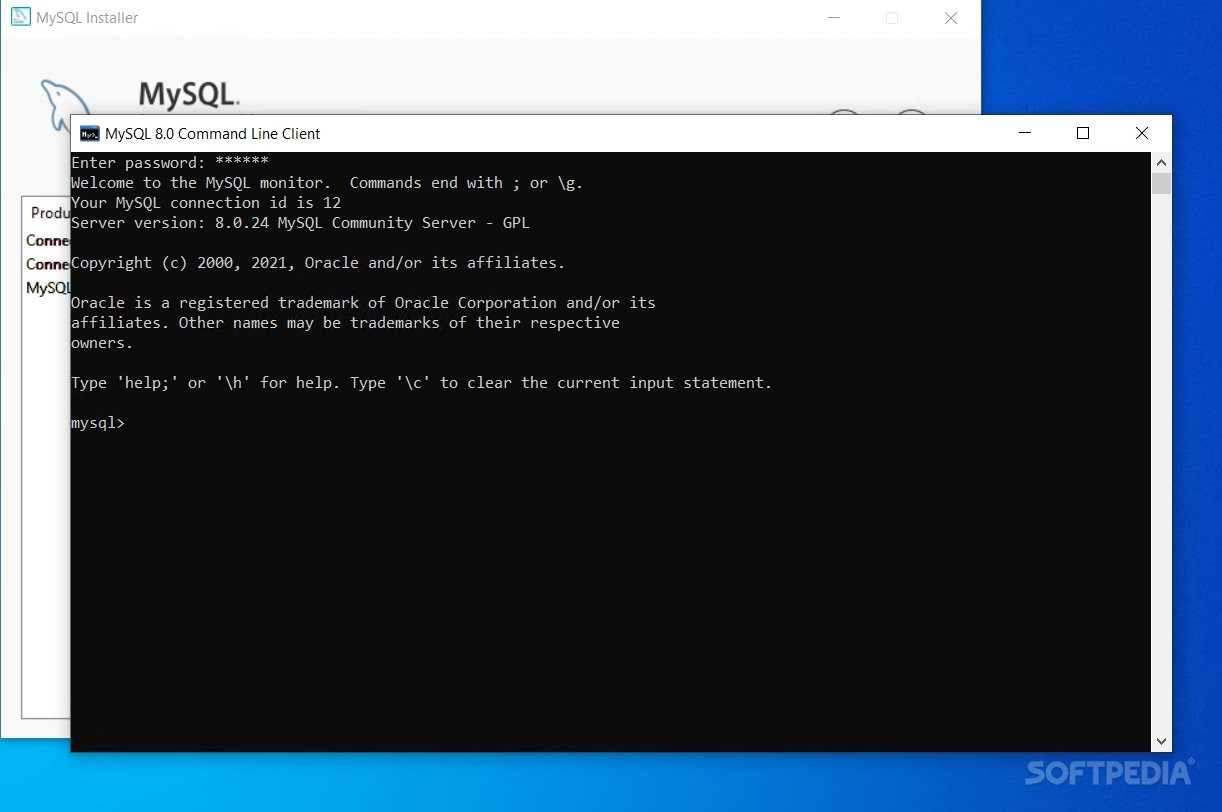Screen dimensions: 1222x812
Task: Click the 'owners.' line in the console
Action: (102, 342)
